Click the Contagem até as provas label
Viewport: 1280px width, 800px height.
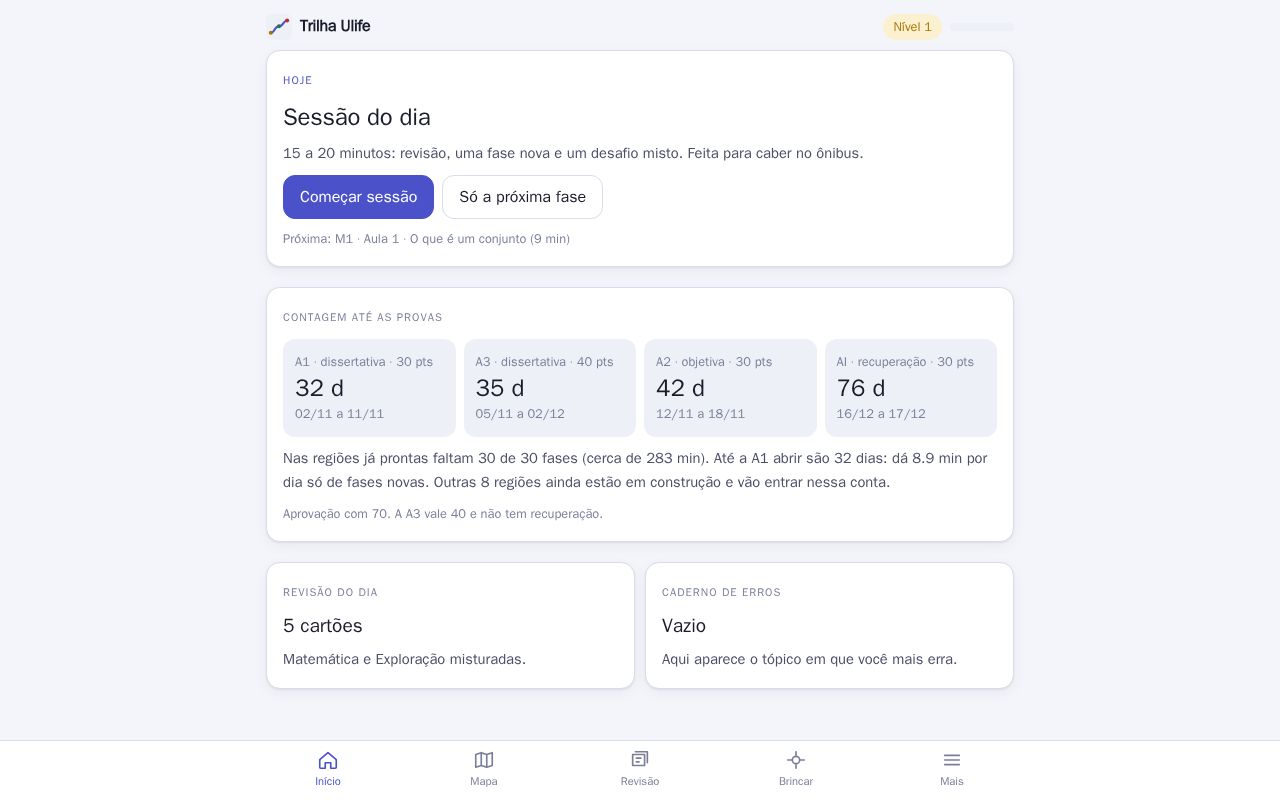(x=363, y=317)
